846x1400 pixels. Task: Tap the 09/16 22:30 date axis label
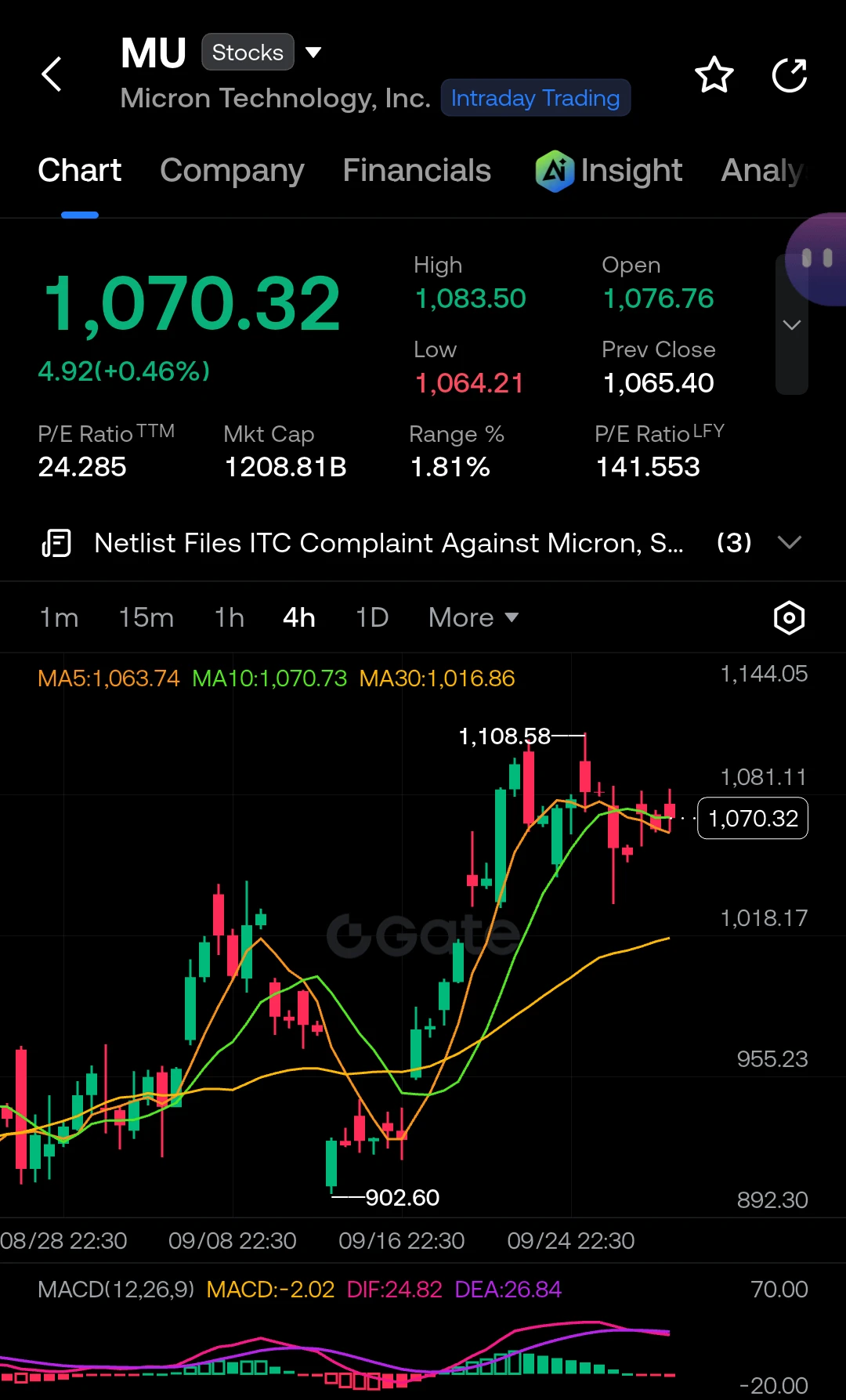pos(402,1241)
